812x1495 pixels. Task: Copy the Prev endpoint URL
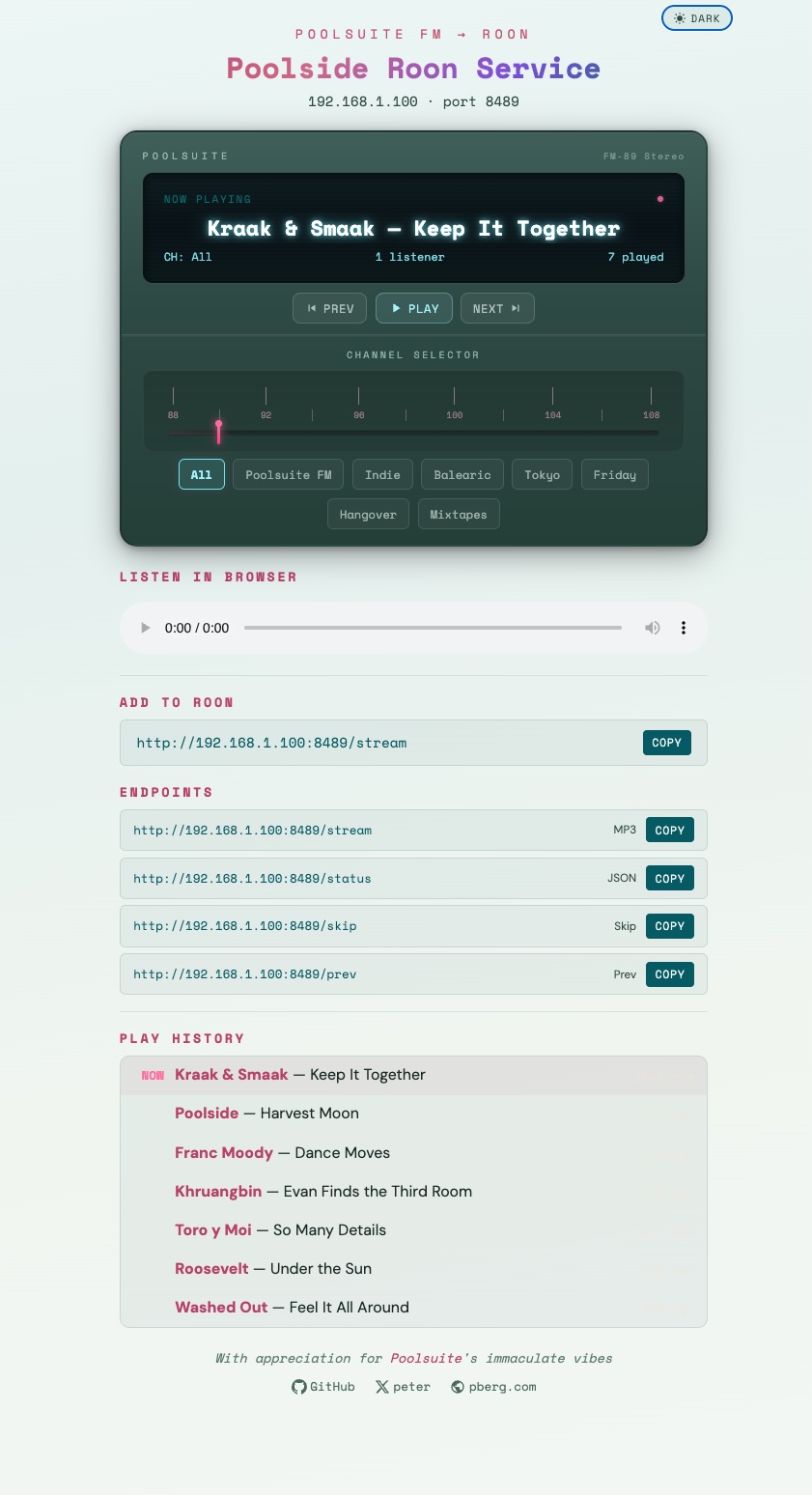coord(670,973)
